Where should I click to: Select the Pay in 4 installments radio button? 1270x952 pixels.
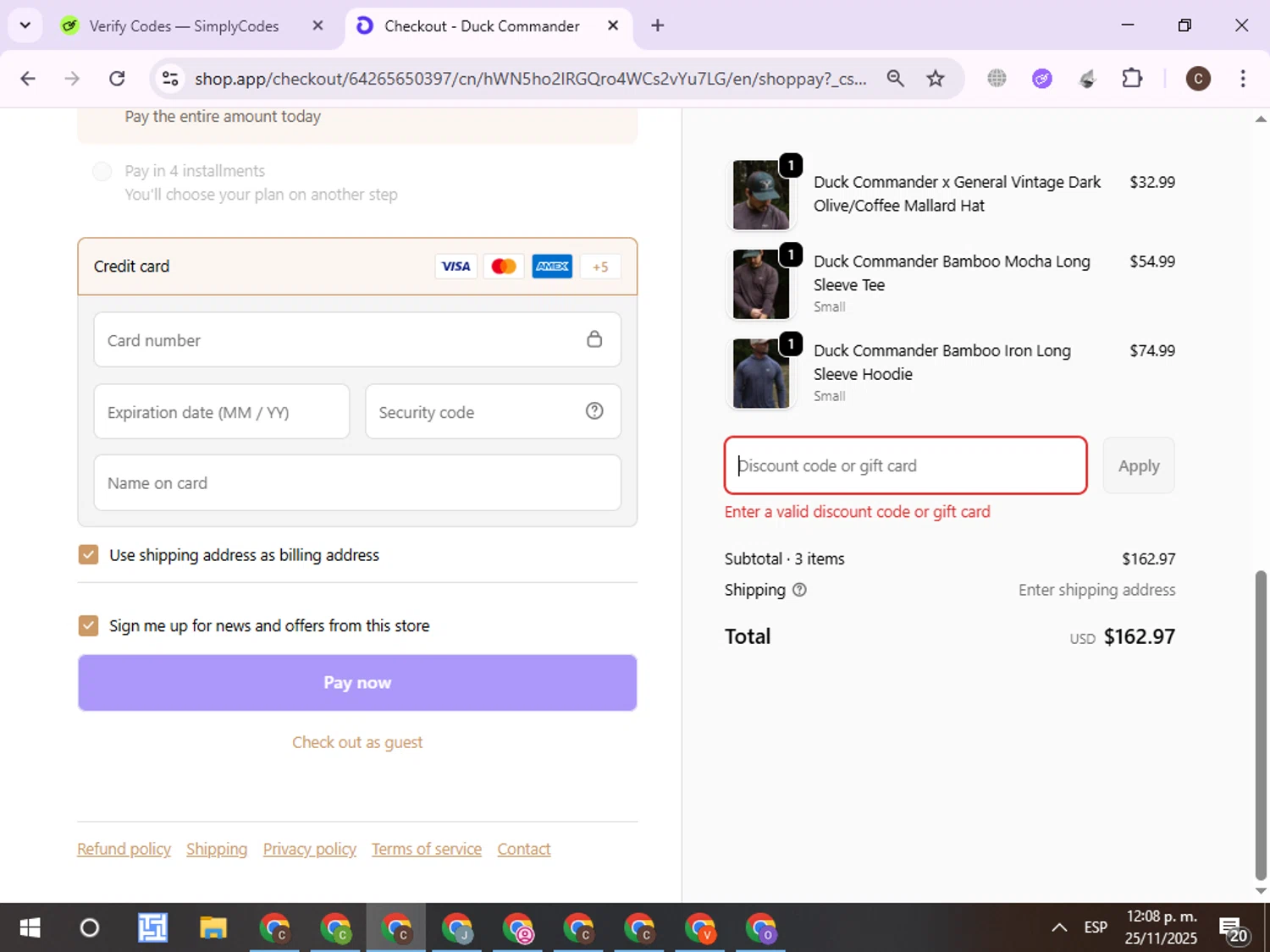(x=102, y=172)
